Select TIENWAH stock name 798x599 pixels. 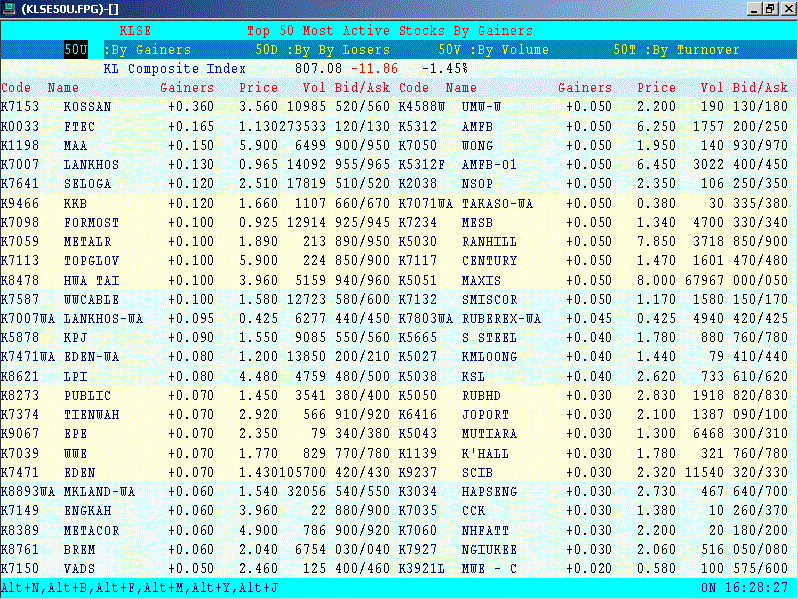[x=92, y=415]
